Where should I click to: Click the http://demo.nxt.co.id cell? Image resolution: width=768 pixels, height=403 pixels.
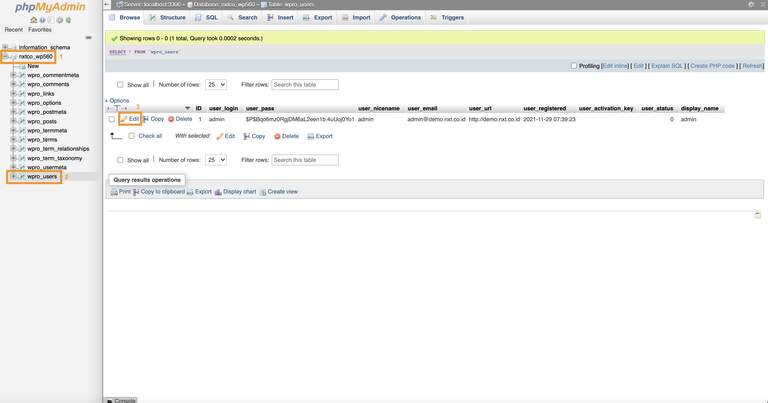(494, 119)
